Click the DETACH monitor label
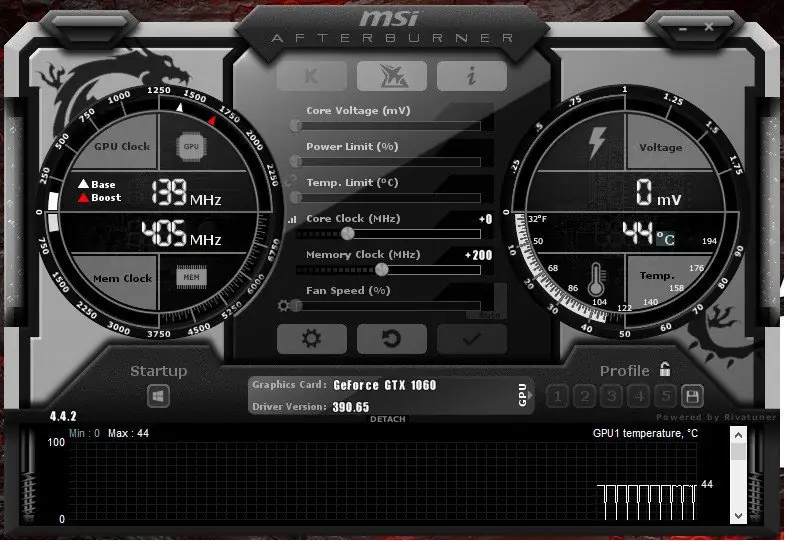Image resolution: width=785 pixels, height=541 pixels. click(x=387, y=419)
